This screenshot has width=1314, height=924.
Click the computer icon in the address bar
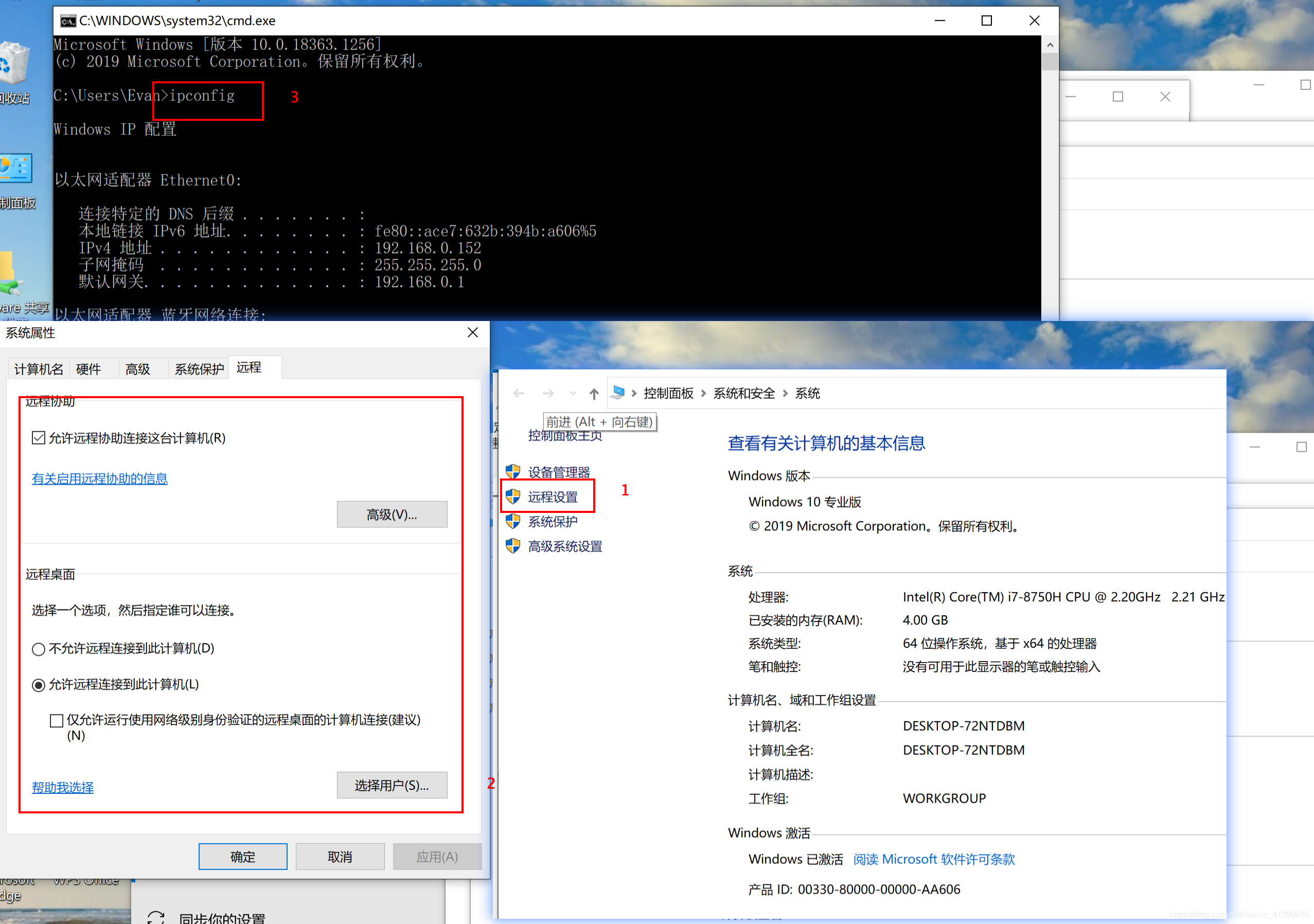click(618, 393)
